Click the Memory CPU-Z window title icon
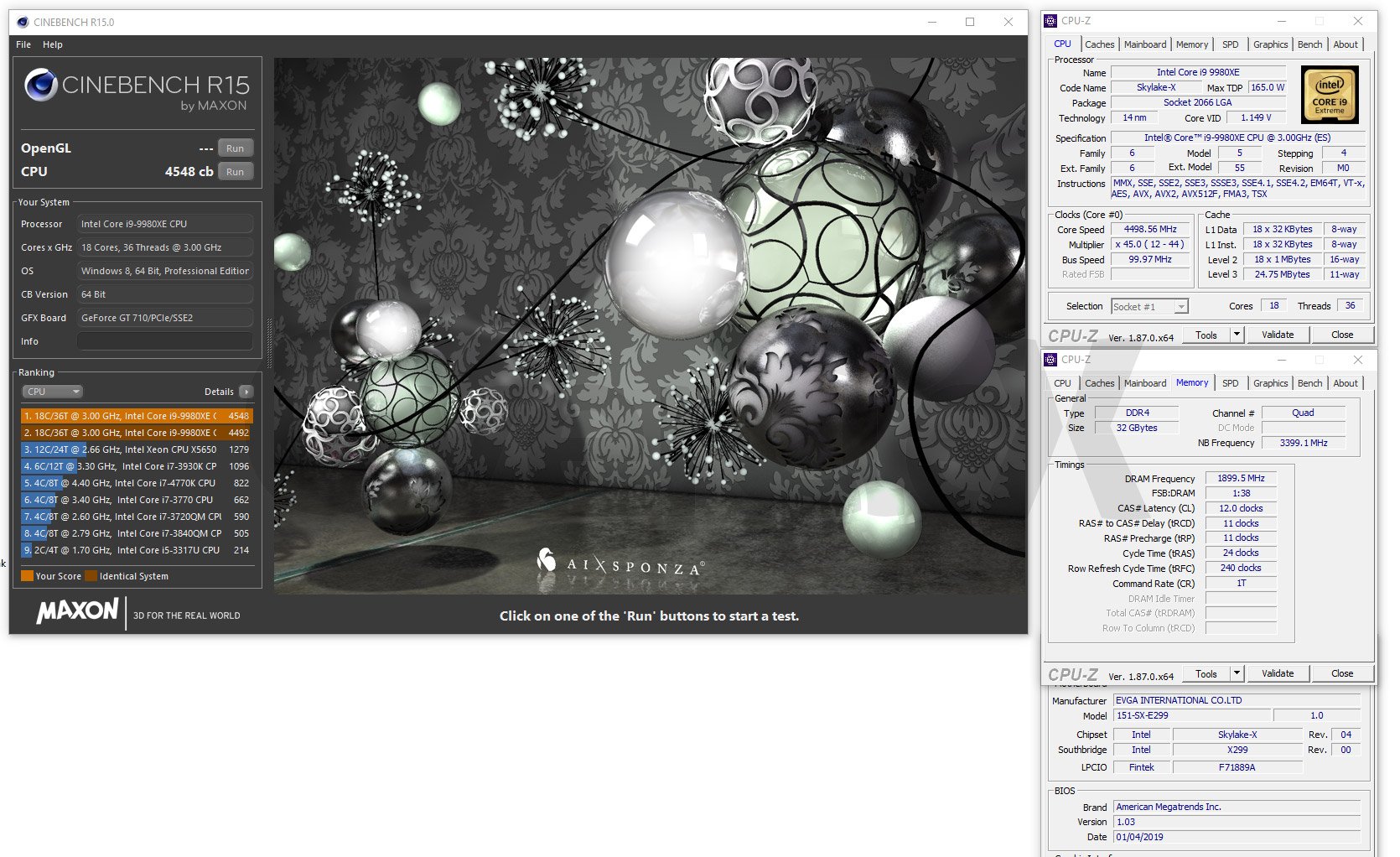Image resolution: width=1400 pixels, height=857 pixels. click(1050, 360)
